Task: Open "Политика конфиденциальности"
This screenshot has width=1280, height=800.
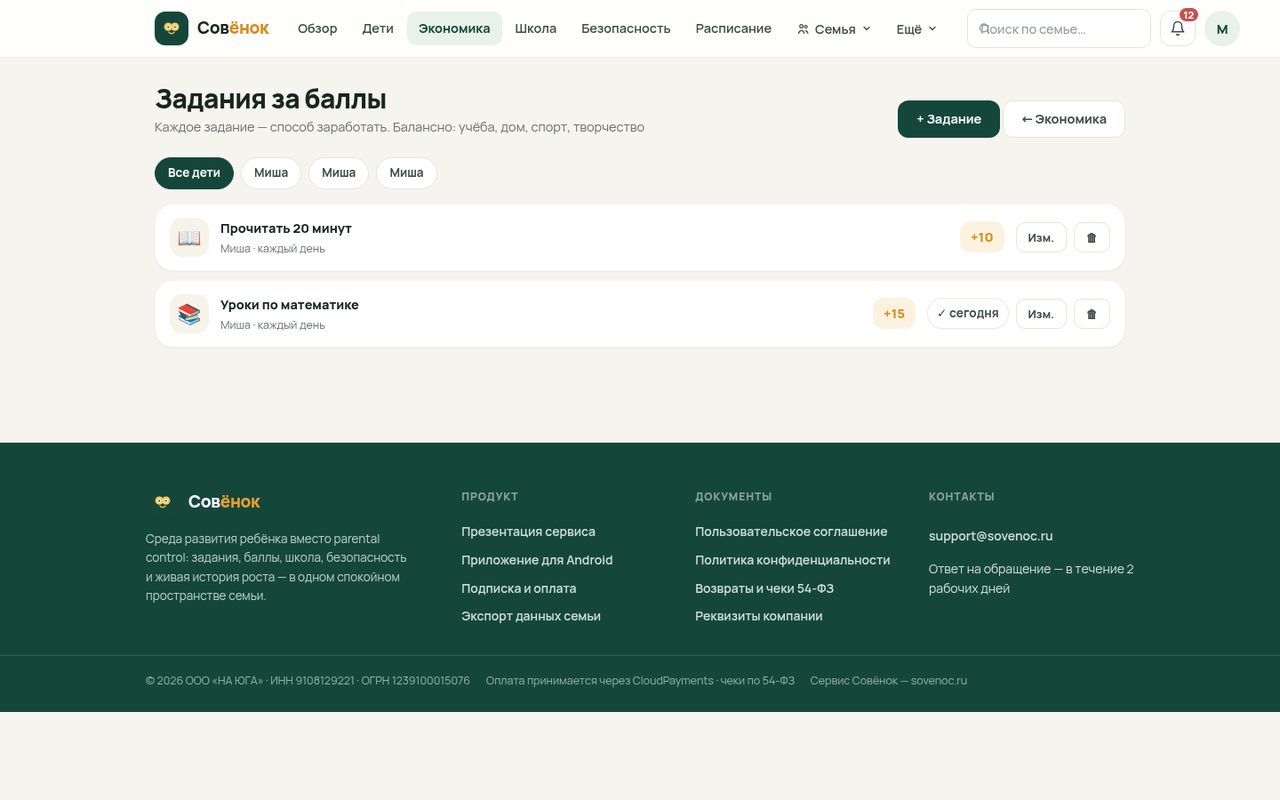Action: point(793,560)
